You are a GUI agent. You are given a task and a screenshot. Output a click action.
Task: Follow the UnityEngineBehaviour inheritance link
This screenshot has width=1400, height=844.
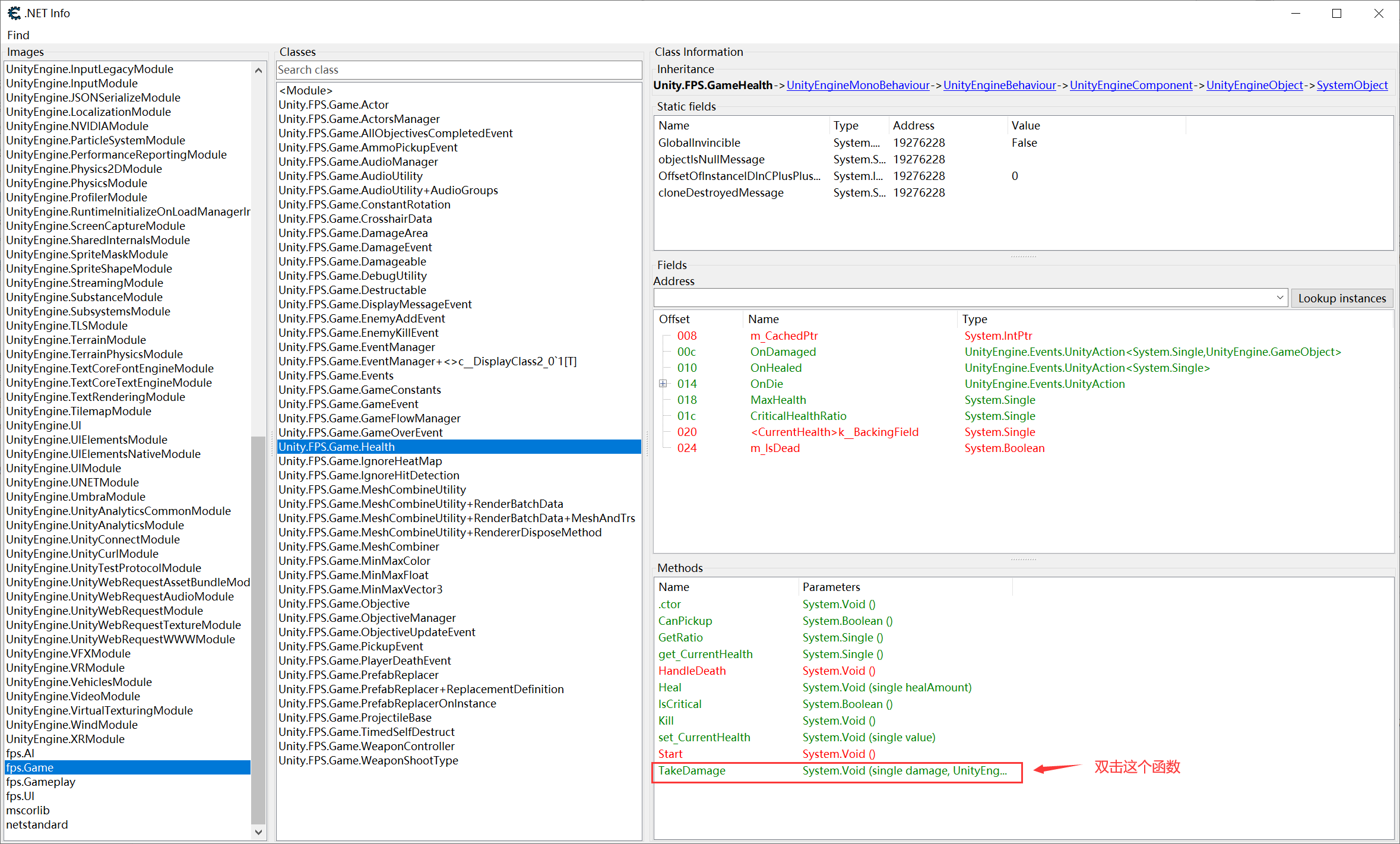[x=999, y=85]
